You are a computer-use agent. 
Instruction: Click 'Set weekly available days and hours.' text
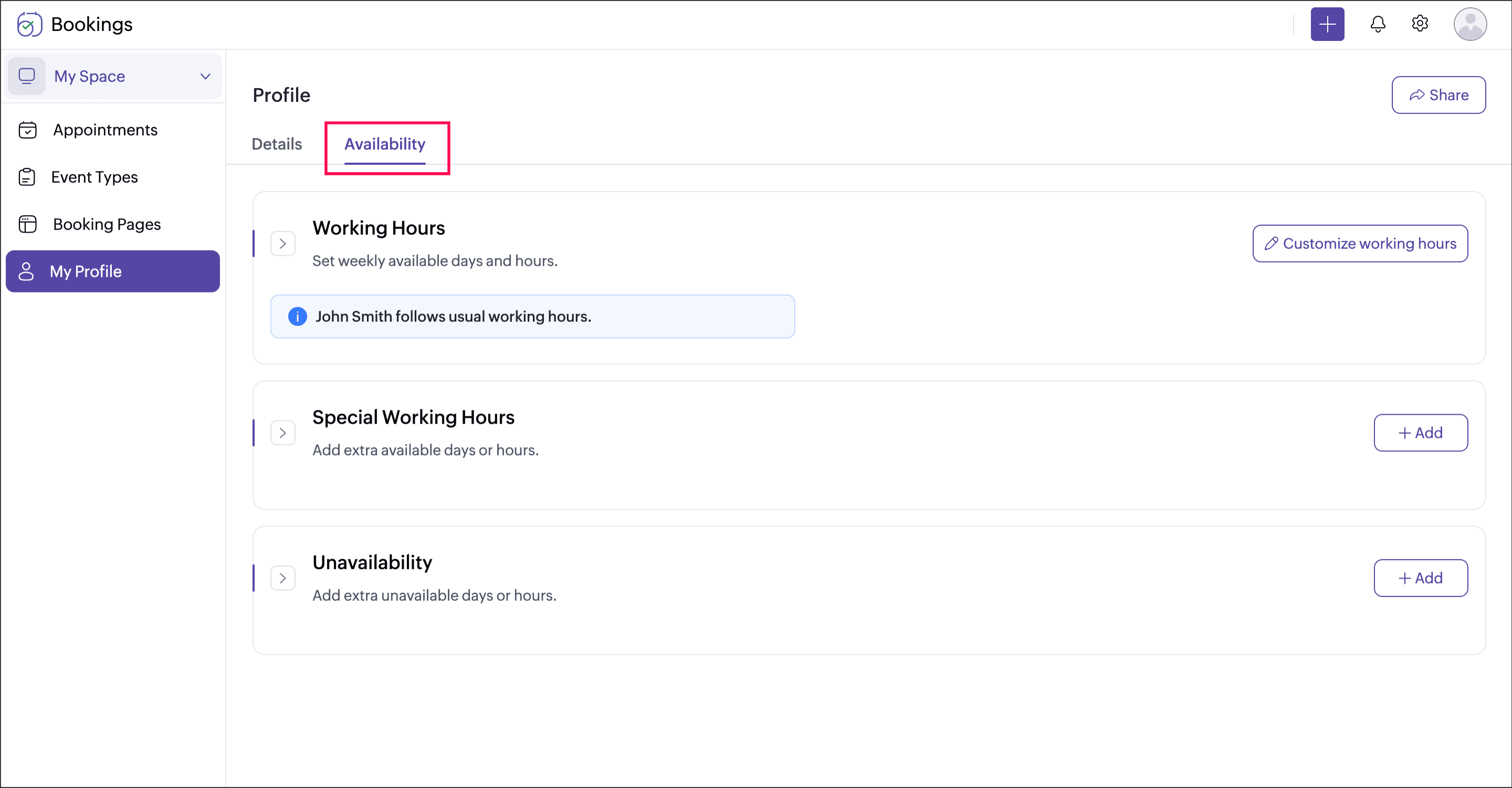(x=435, y=260)
